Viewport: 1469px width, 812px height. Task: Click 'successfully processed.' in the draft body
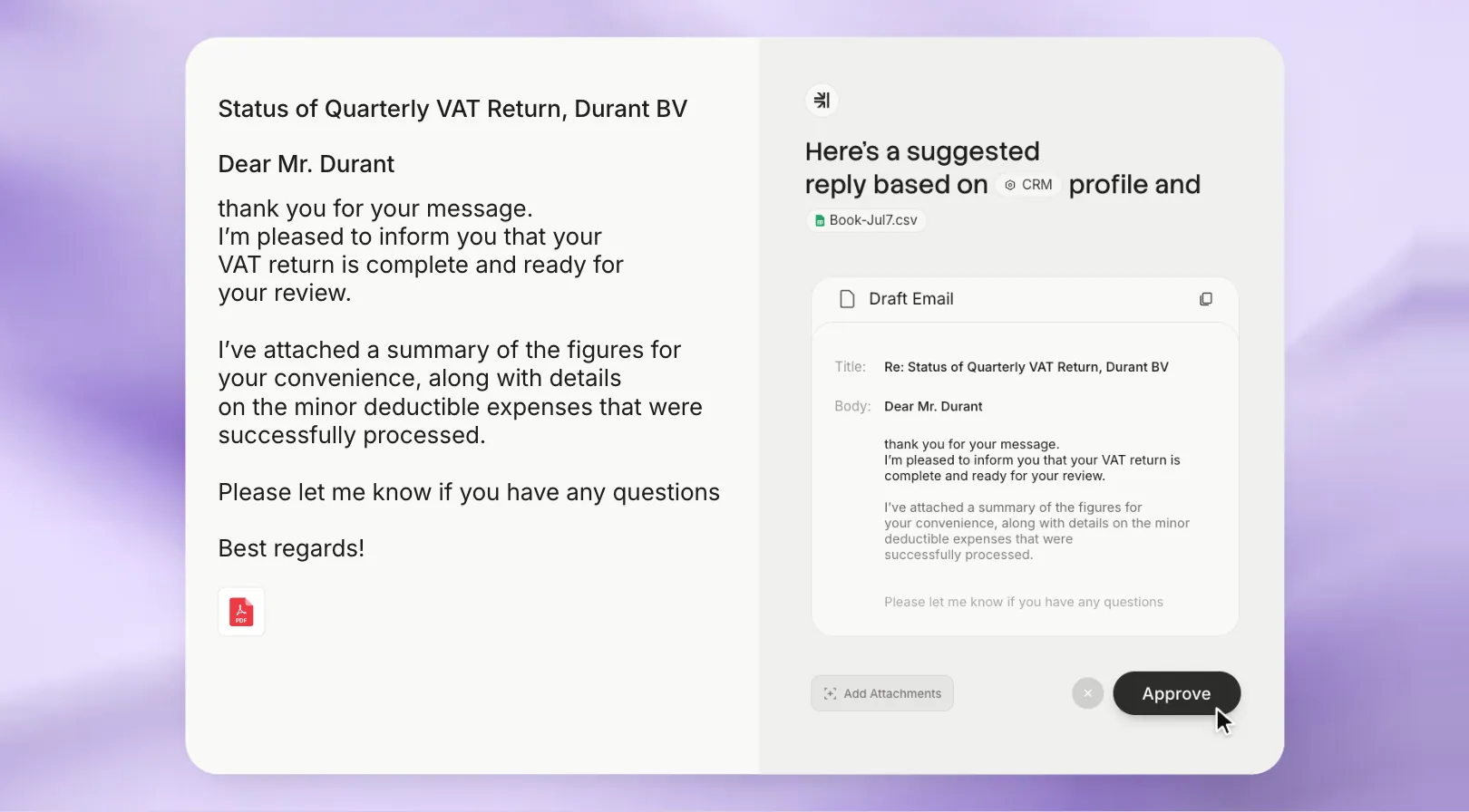coord(958,555)
